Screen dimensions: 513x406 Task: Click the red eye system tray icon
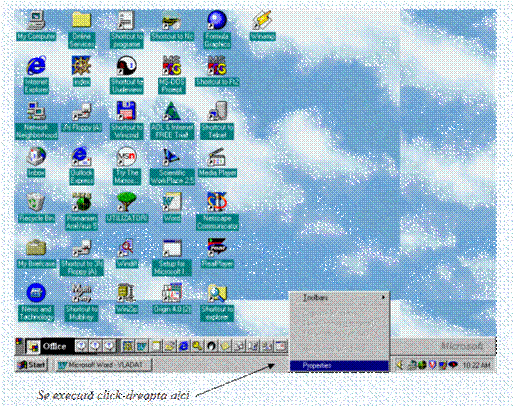click(453, 365)
